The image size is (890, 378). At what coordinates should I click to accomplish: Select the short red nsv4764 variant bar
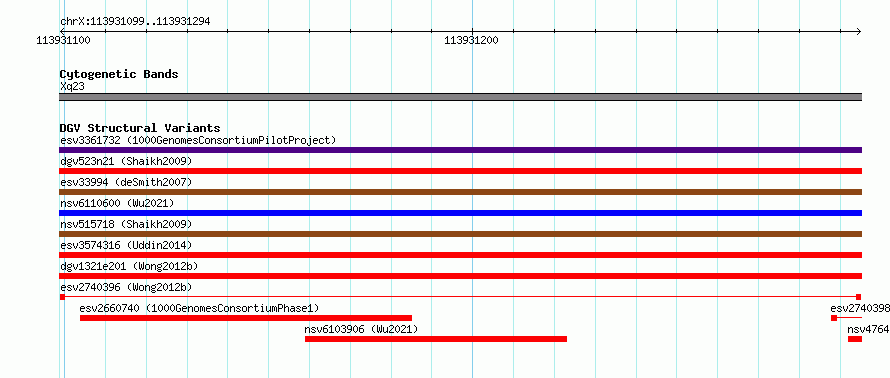tap(855, 339)
